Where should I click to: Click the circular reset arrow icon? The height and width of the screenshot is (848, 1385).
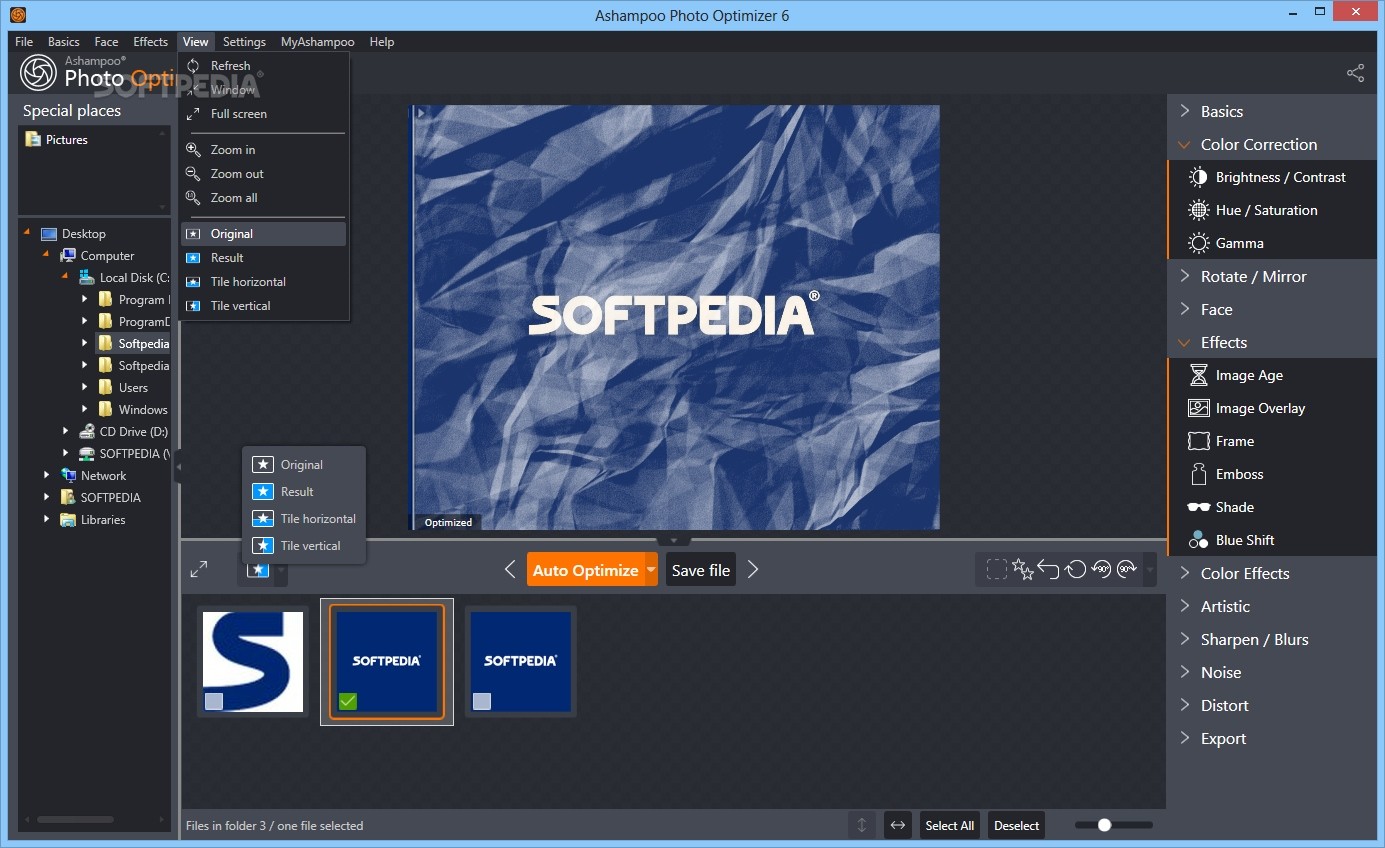[x=1075, y=569]
